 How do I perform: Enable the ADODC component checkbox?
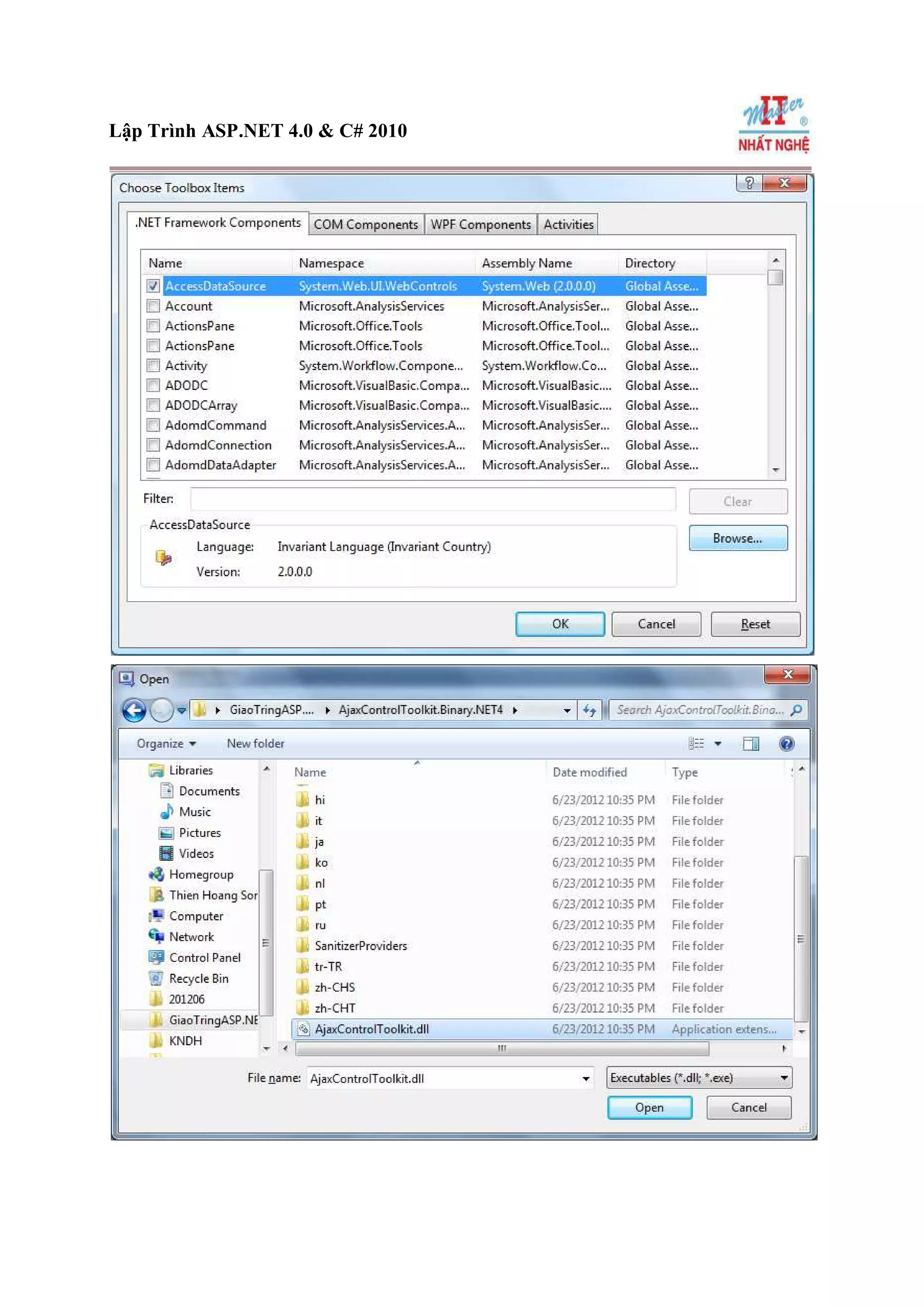(x=153, y=386)
